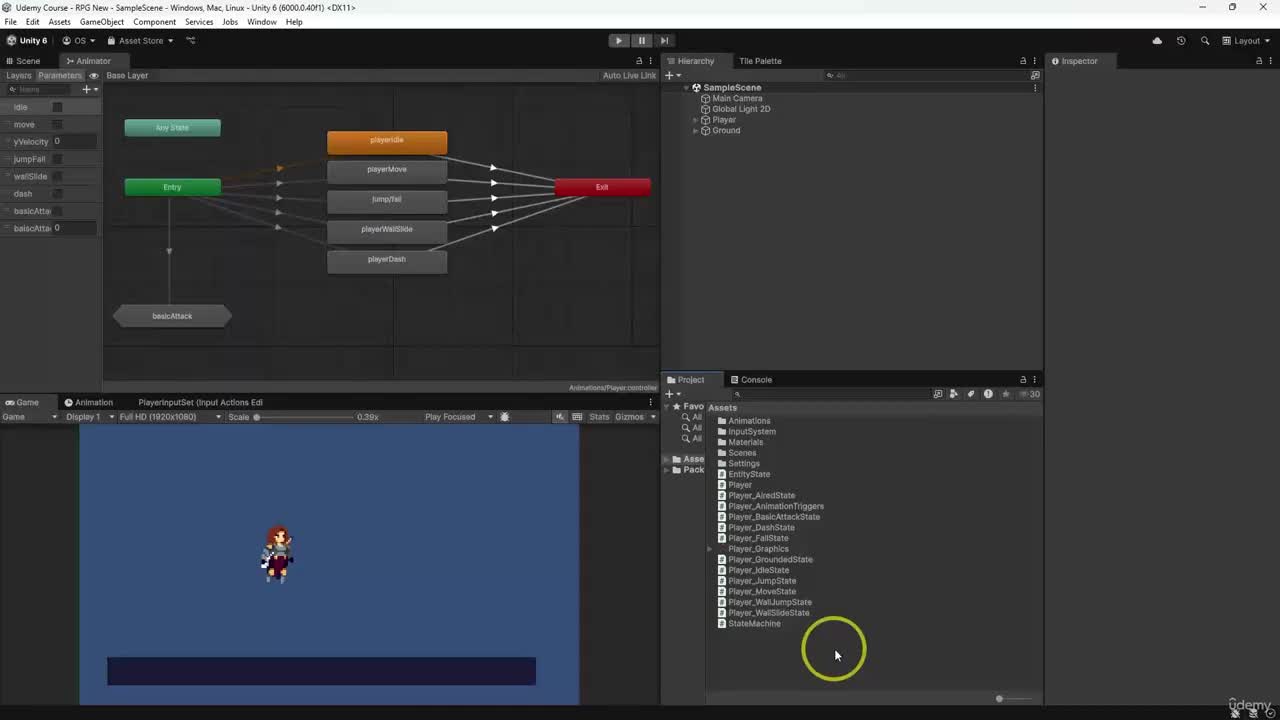Toggle the basicAttack parameter checkbox
The height and width of the screenshot is (720, 1280).
coord(57,211)
